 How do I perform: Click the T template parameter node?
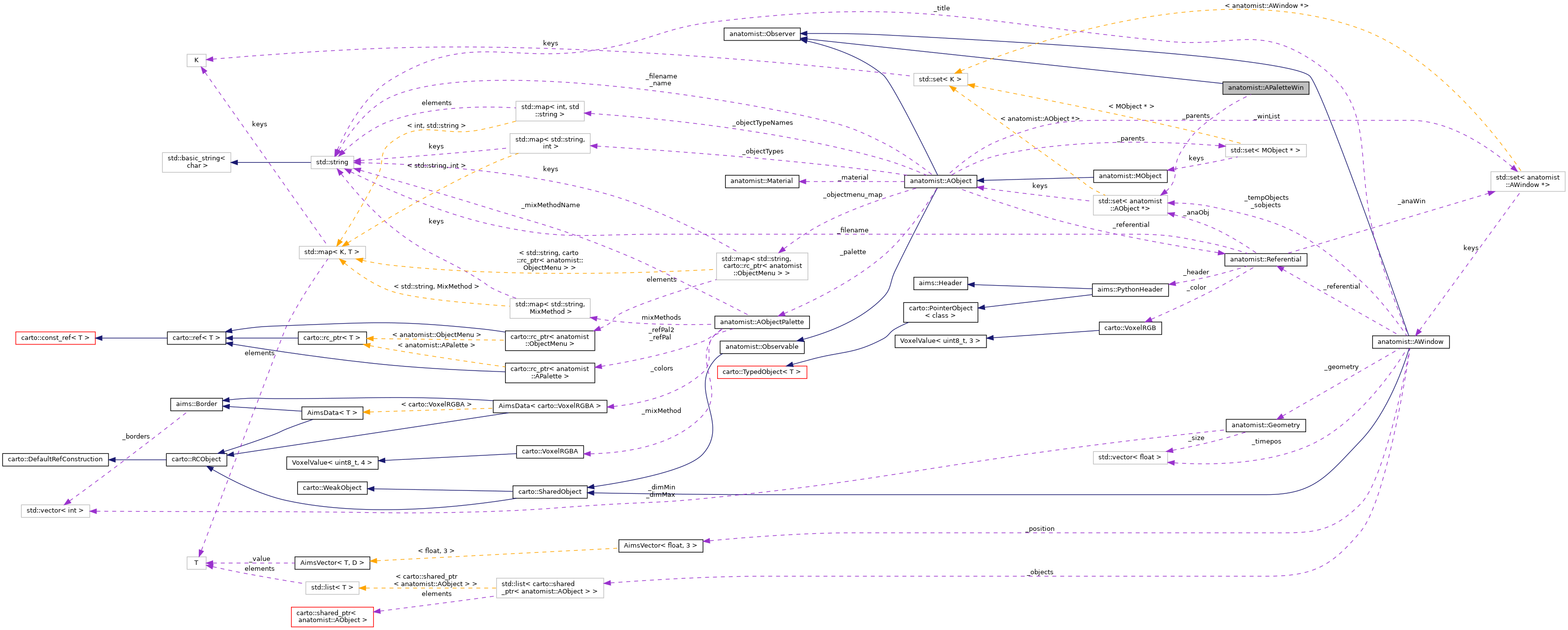tap(196, 564)
